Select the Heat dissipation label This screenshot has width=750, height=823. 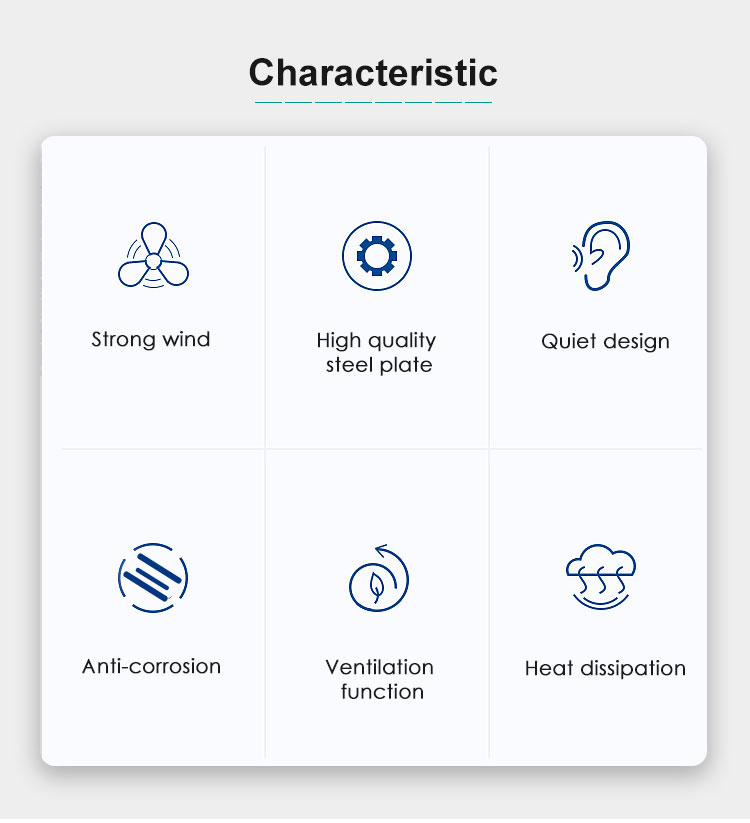[605, 669]
